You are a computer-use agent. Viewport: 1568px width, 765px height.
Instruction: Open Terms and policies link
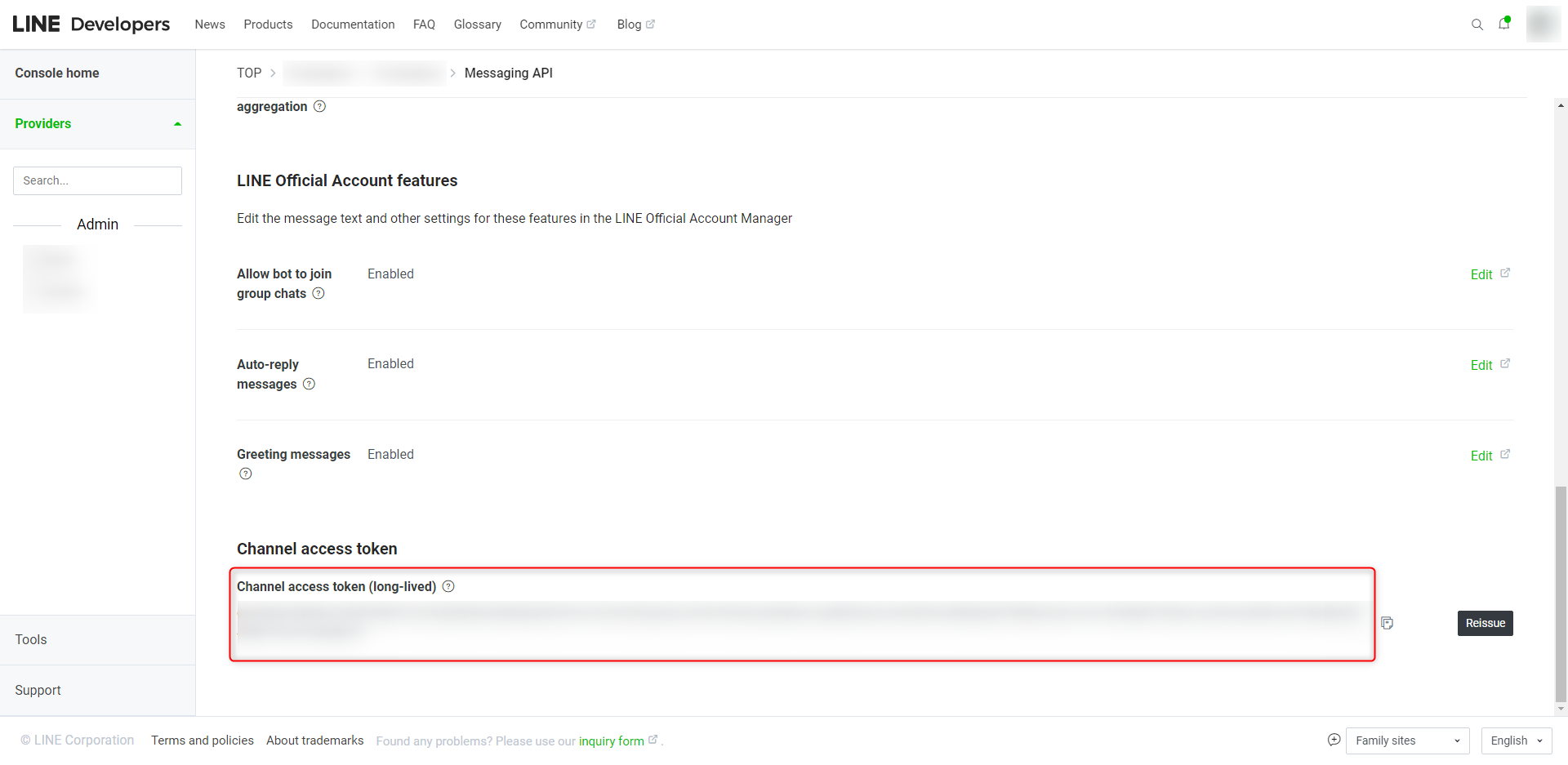coord(203,741)
